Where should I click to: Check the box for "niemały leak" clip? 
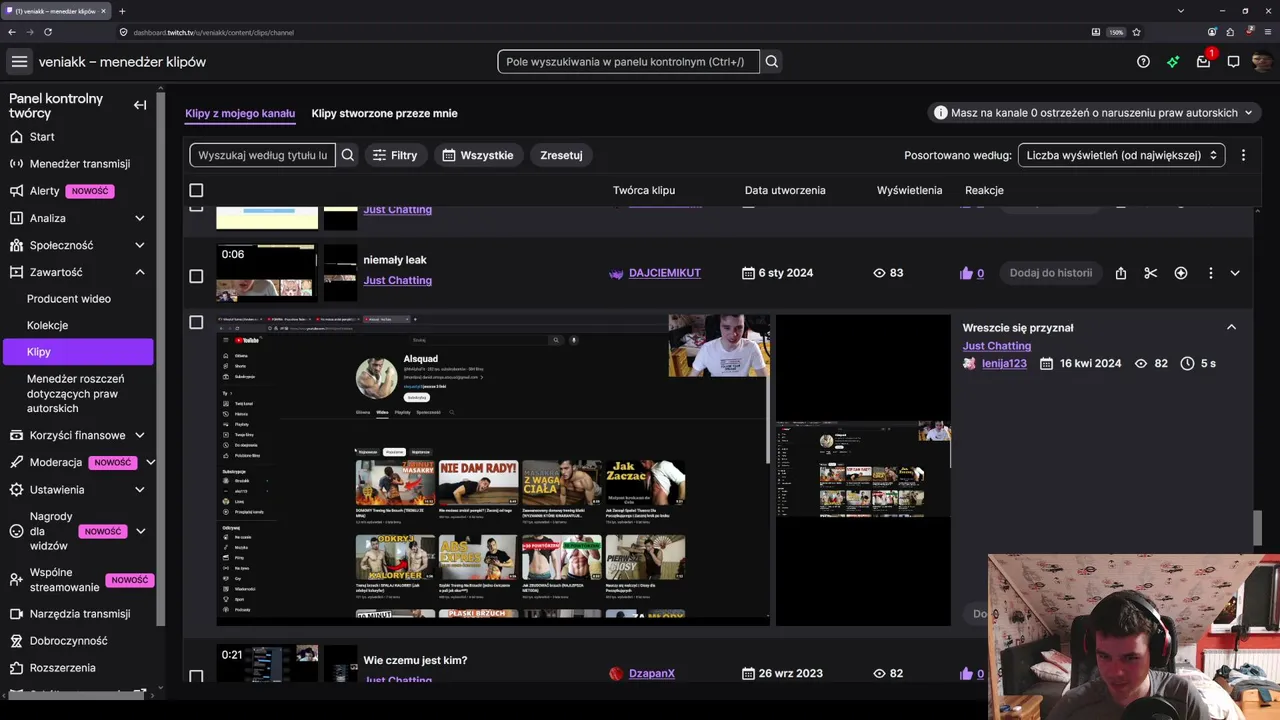pos(196,276)
